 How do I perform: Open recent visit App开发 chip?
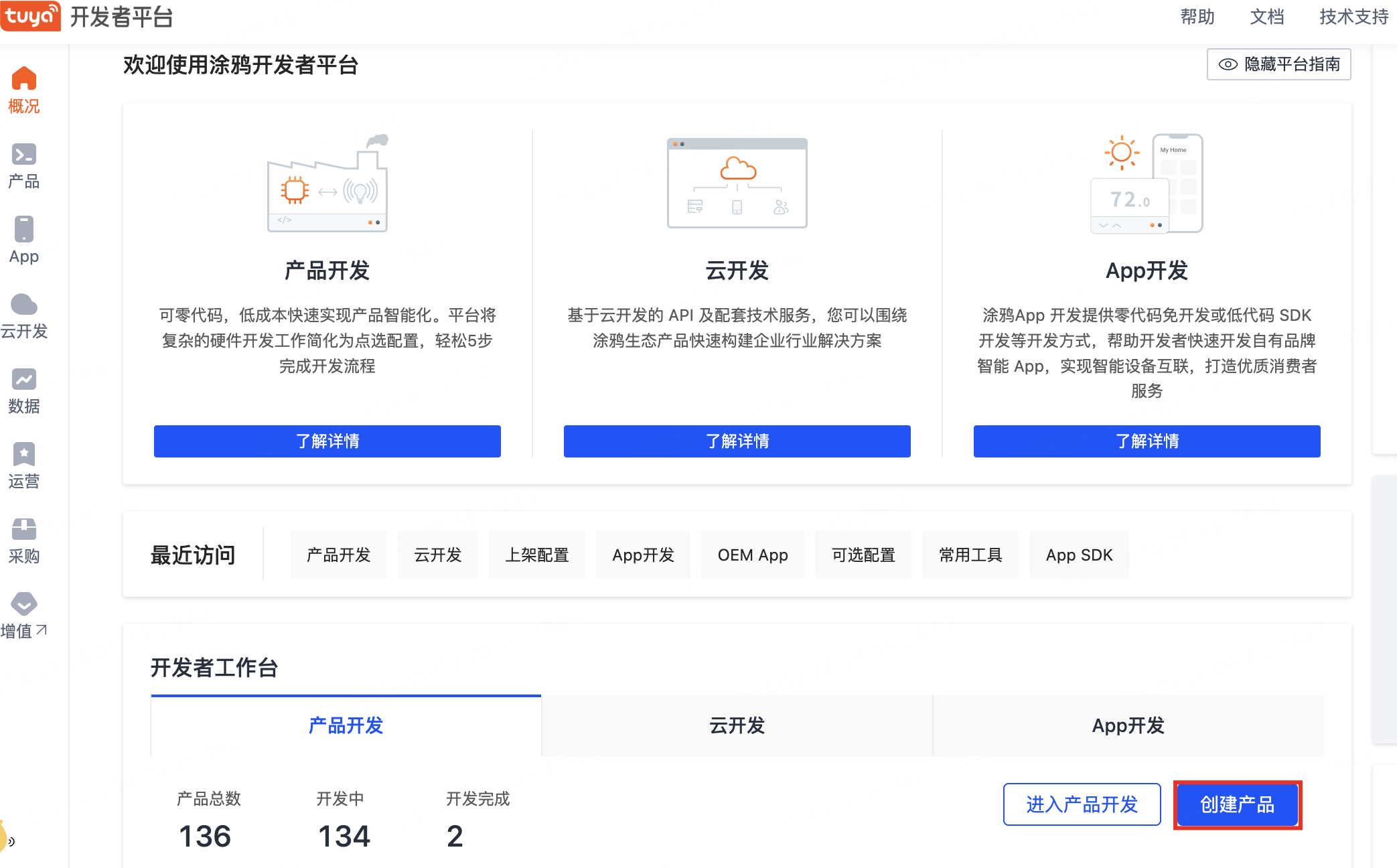pos(644,555)
